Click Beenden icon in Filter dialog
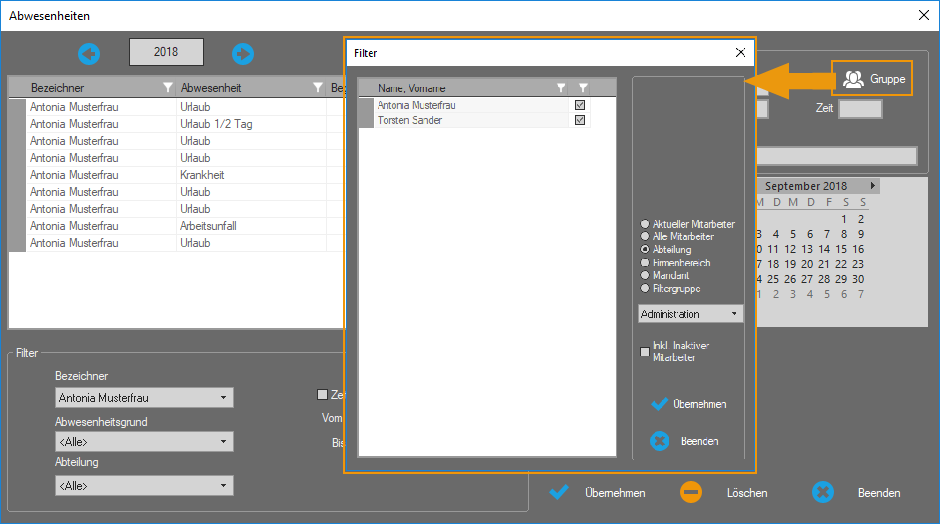The image size is (940, 524). point(659,441)
